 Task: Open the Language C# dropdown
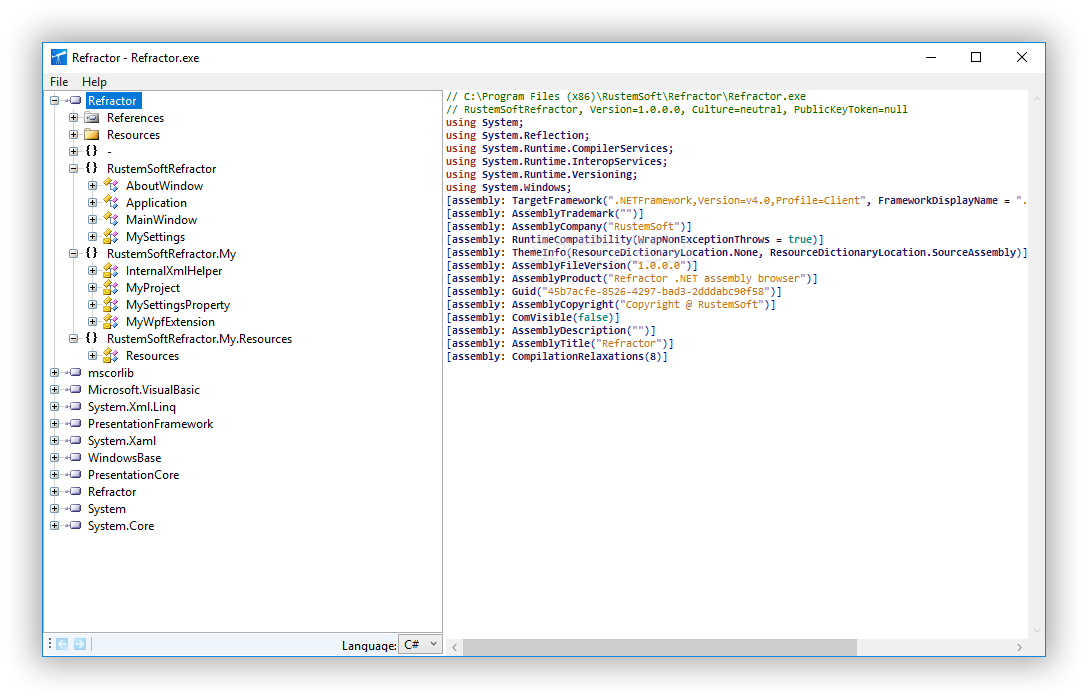(420, 644)
